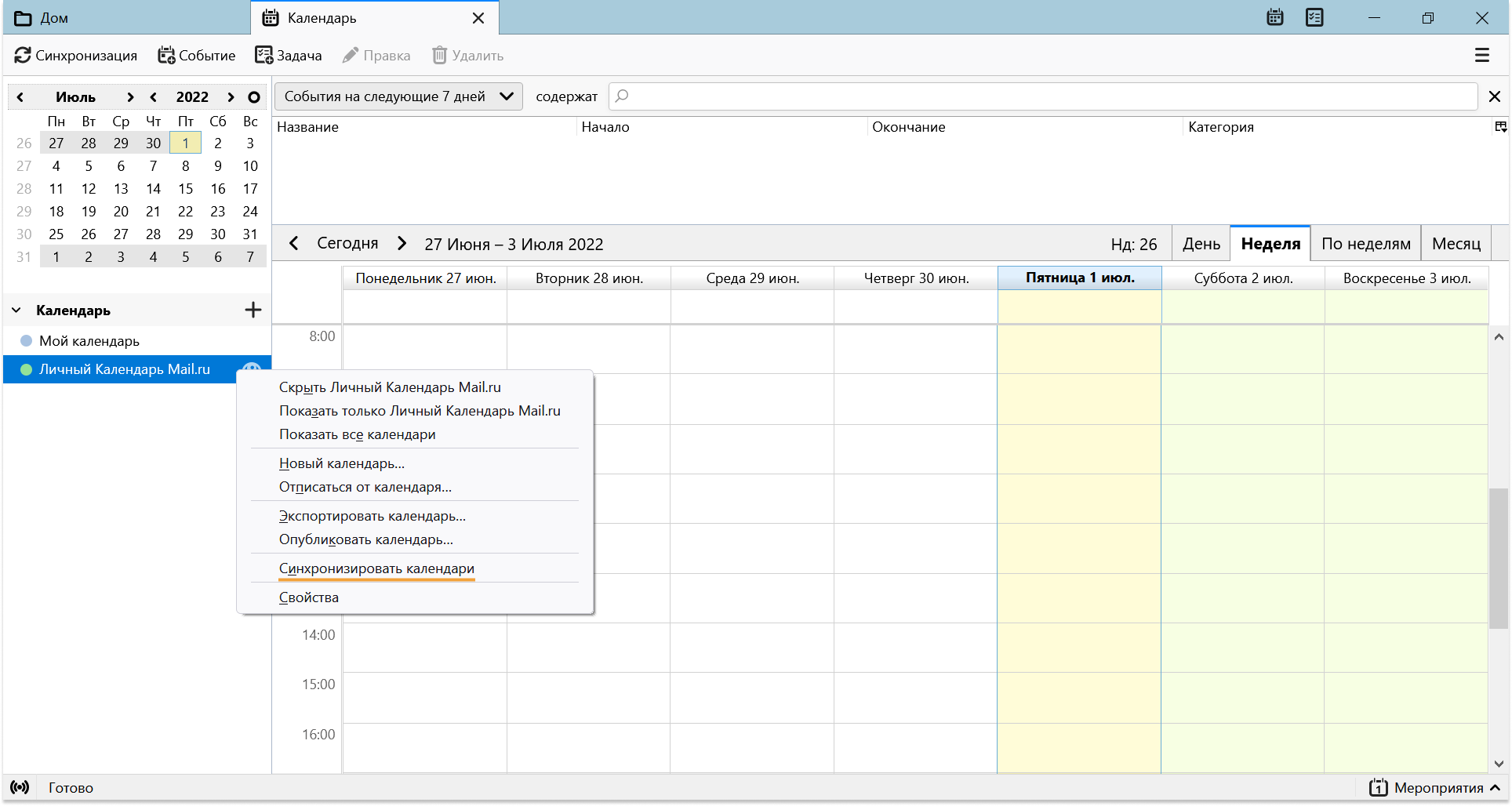Image resolution: width=1512 pixels, height=806 pixels.
Task: Select July 31 in mini calendar
Action: (250, 234)
